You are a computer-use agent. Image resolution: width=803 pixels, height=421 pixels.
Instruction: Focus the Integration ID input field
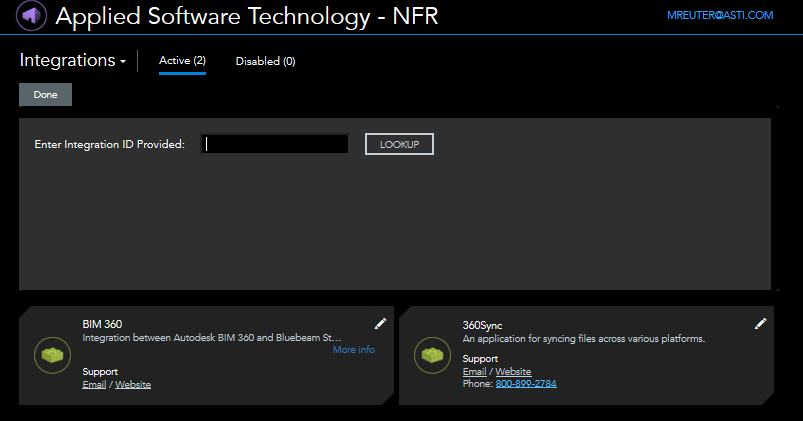point(275,144)
